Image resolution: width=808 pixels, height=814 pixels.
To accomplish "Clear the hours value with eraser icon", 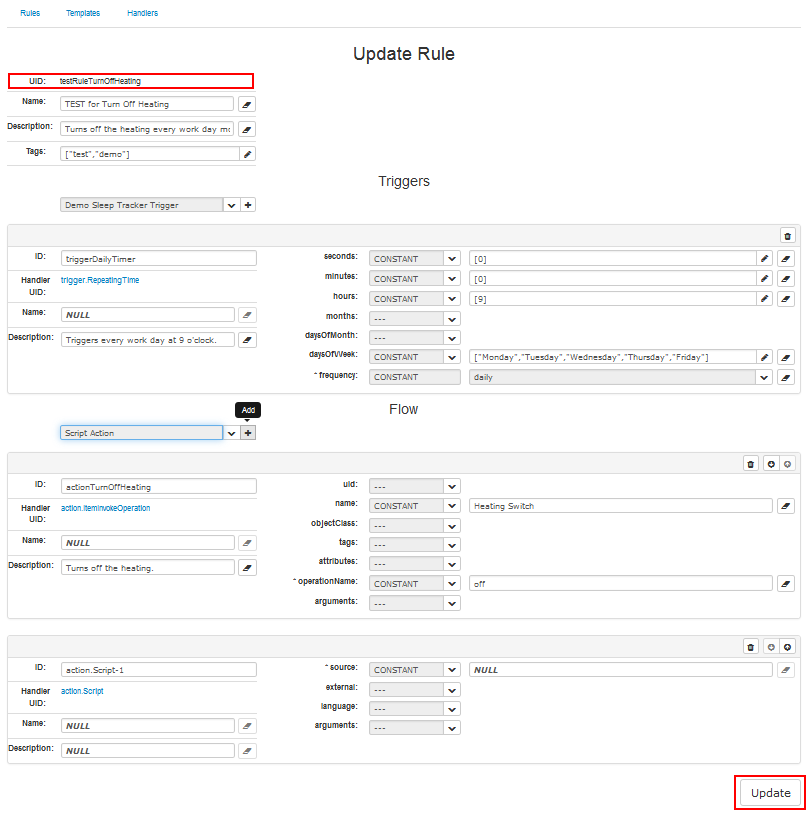I will point(785,299).
